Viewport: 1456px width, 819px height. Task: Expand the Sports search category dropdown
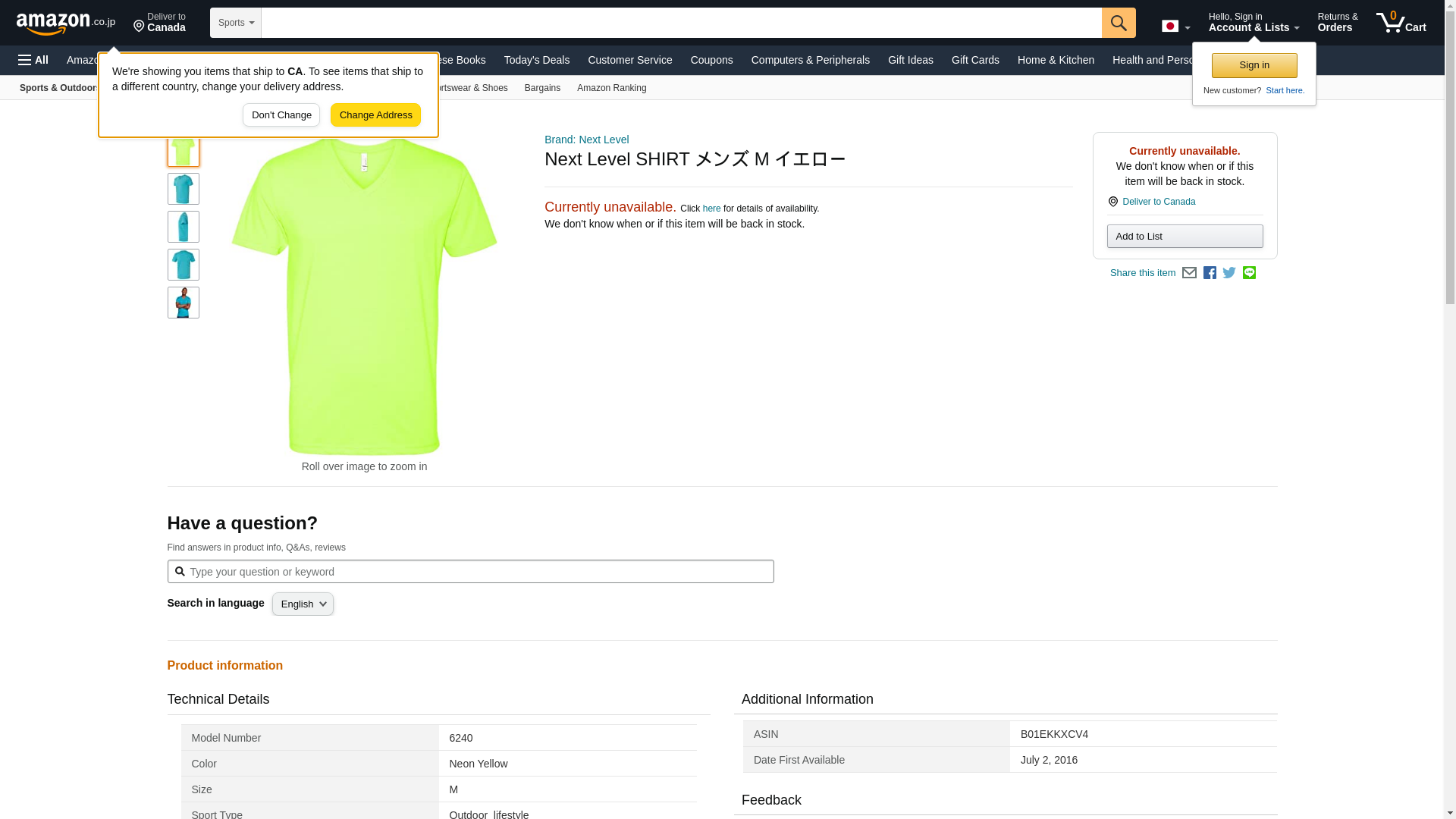236,23
